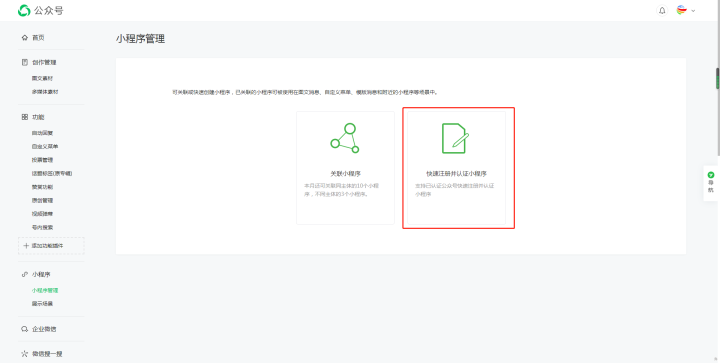
Task: Click the 创作管理 section icon
Action: [25, 62]
